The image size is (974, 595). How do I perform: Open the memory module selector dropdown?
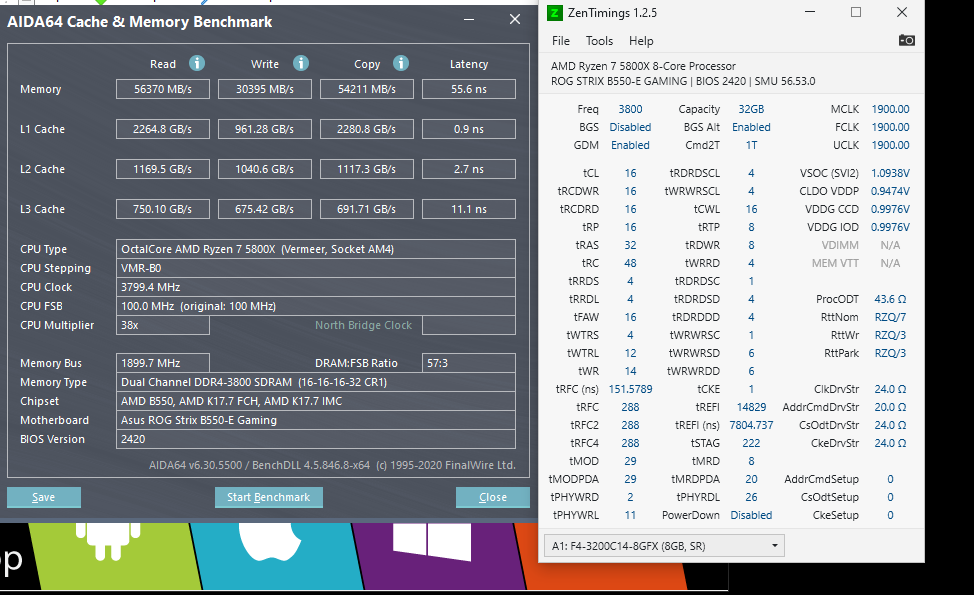click(664, 546)
